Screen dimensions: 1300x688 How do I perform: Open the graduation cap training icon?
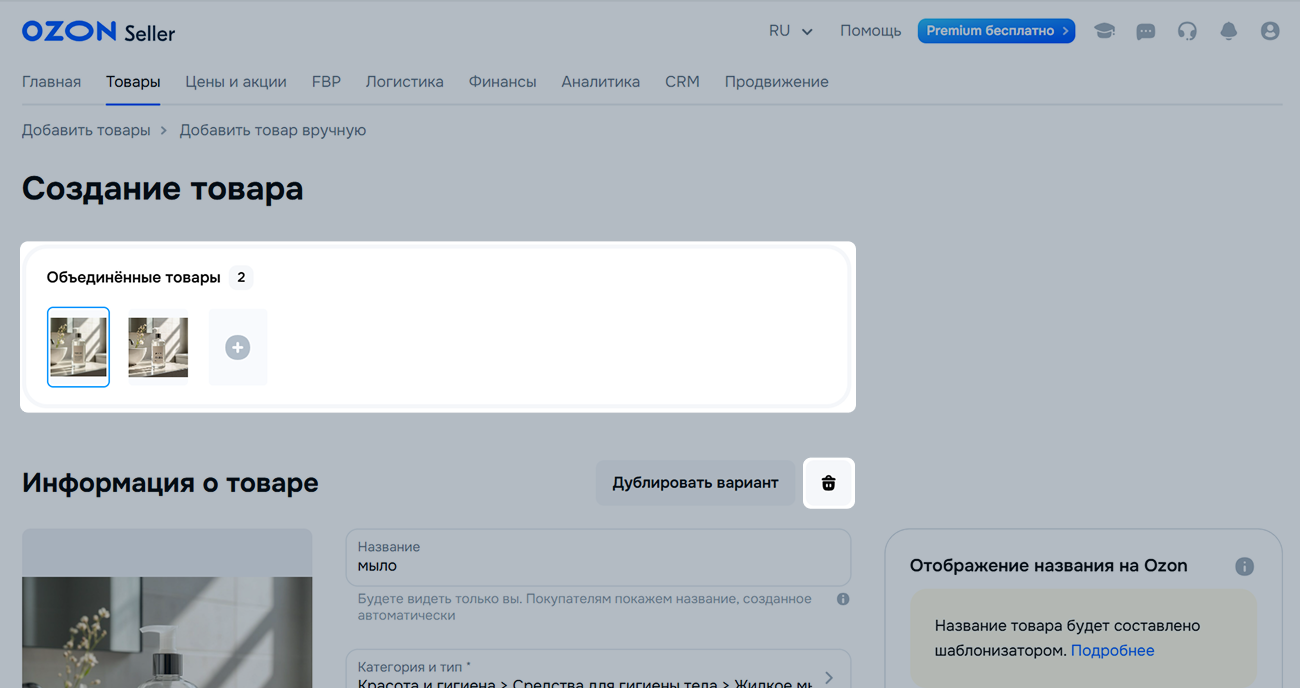pyautogui.click(x=1104, y=31)
